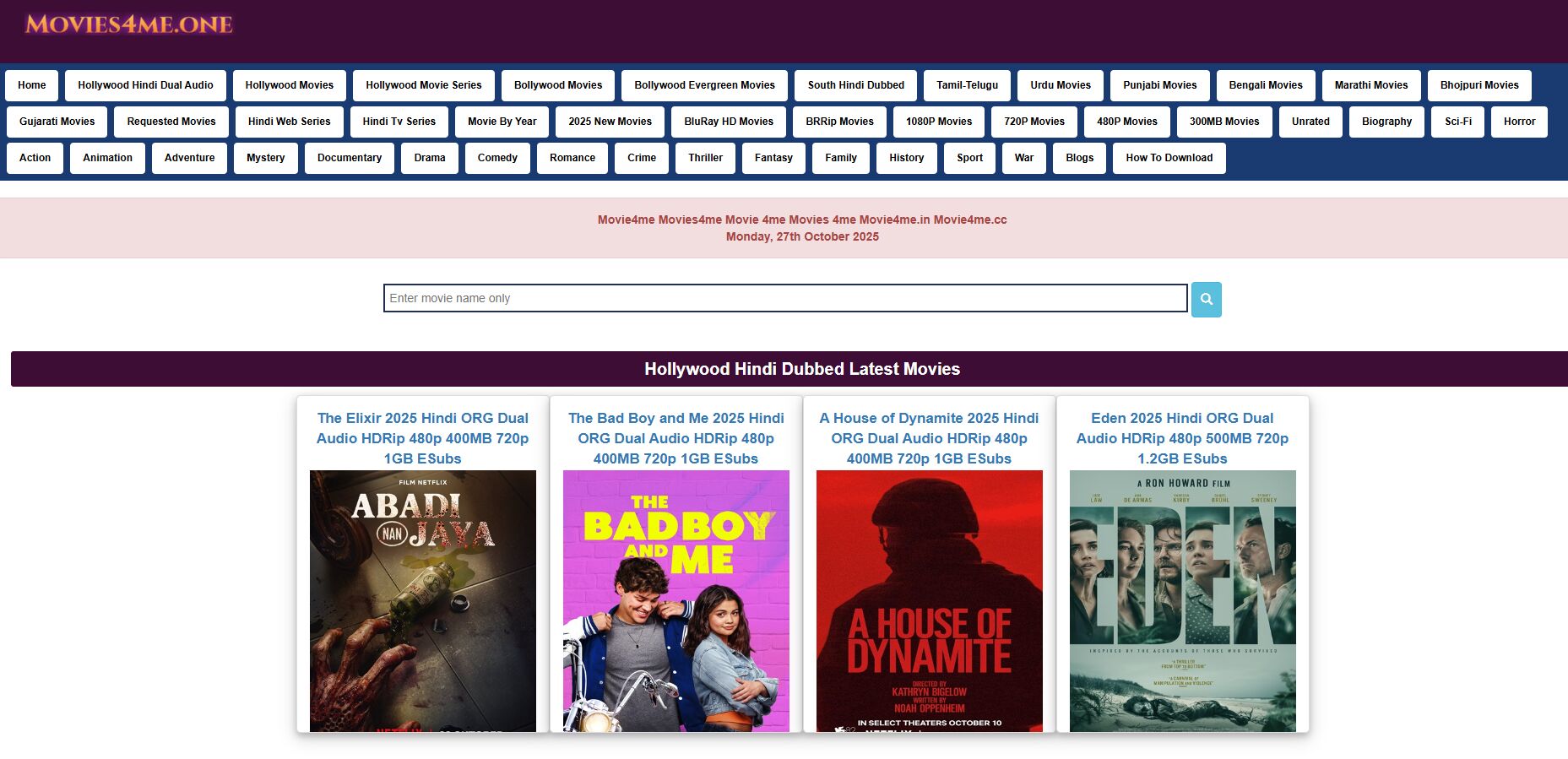
Task: Open Mystery genre
Action: pyautogui.click(x=266, y=158)
